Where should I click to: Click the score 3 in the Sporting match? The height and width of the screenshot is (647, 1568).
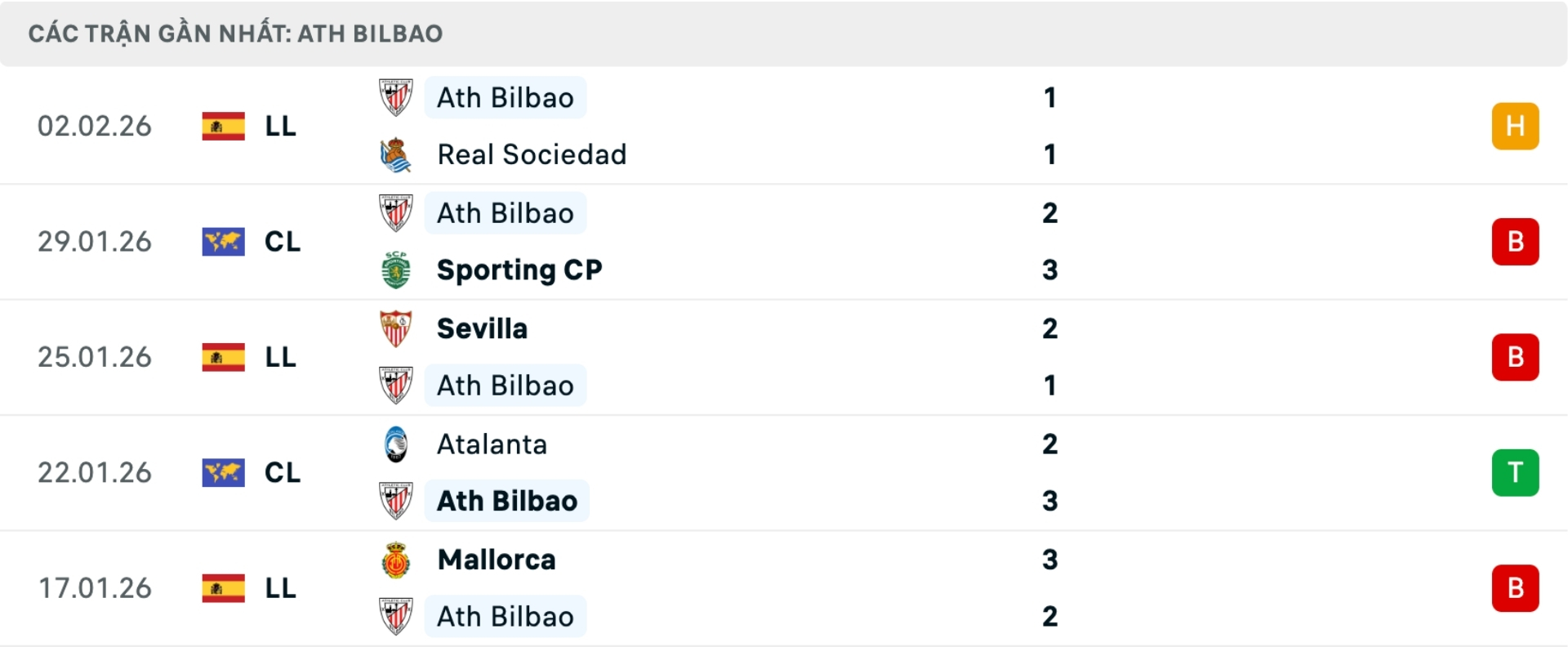pos(1051,270)
